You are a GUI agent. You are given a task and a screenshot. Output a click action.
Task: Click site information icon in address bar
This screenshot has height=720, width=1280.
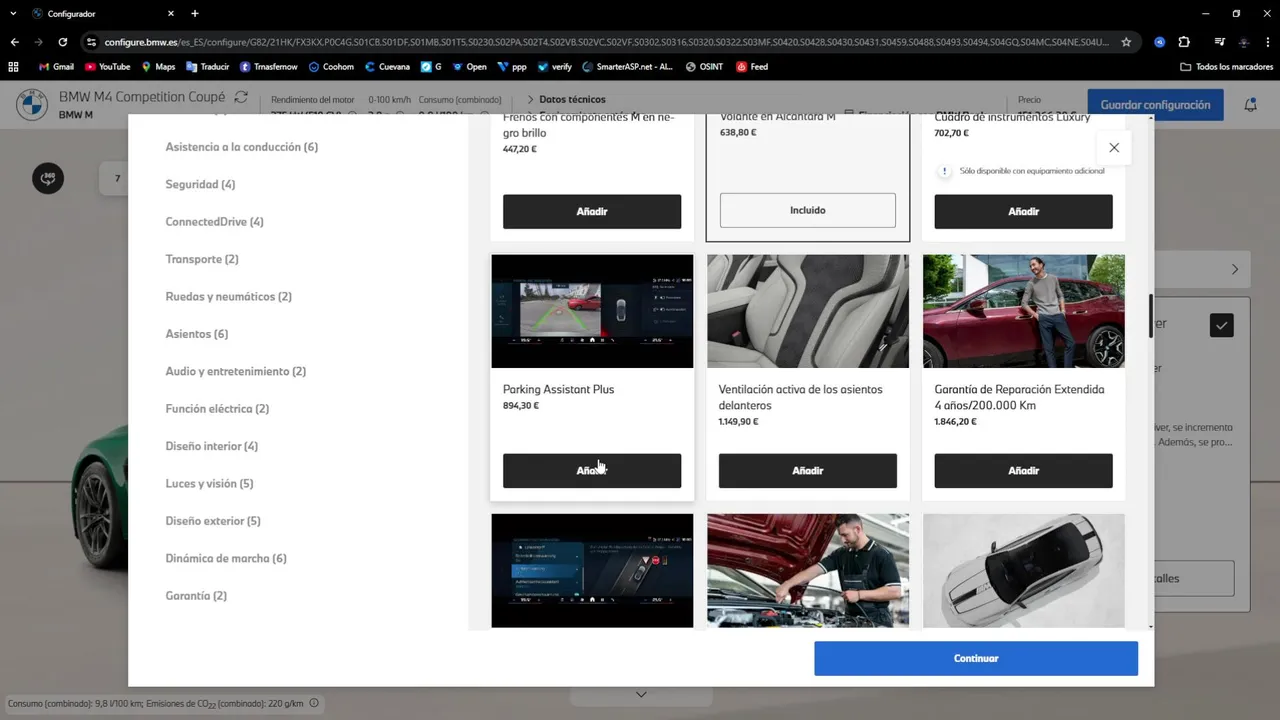91,42
